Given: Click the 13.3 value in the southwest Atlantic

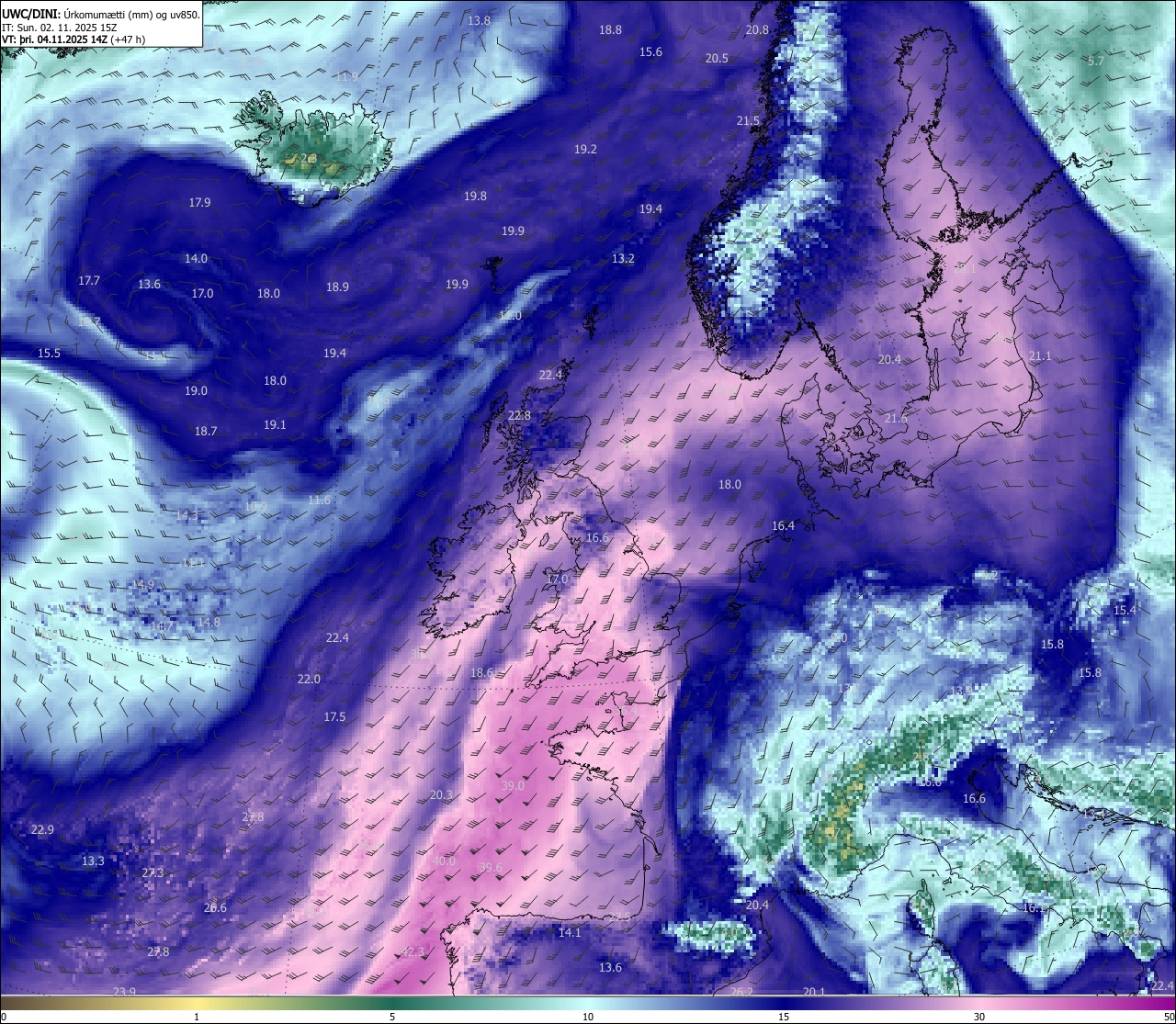Looking at the screenshot, I should 93,861.
